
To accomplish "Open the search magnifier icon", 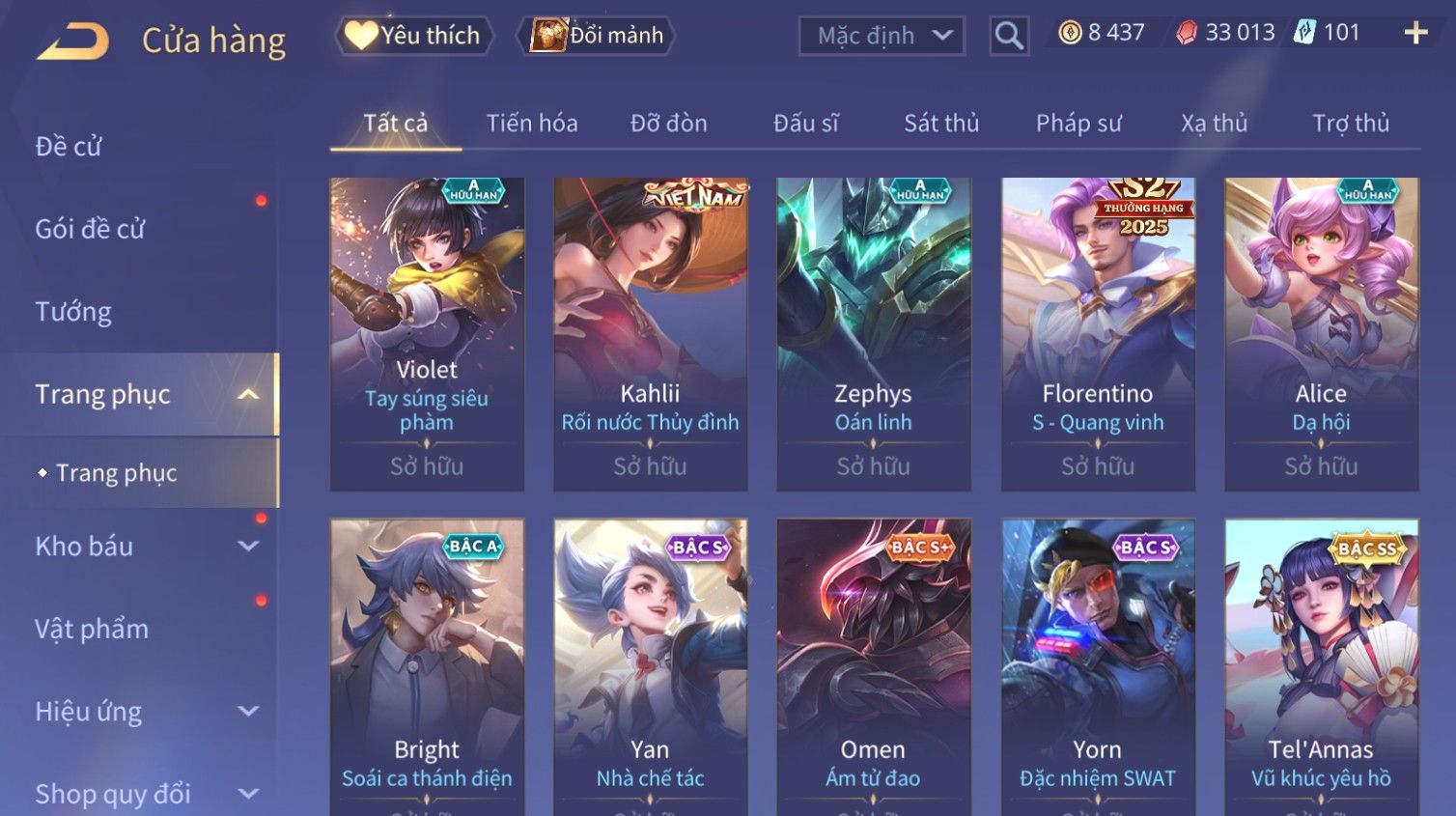I will coord(1009,37).
